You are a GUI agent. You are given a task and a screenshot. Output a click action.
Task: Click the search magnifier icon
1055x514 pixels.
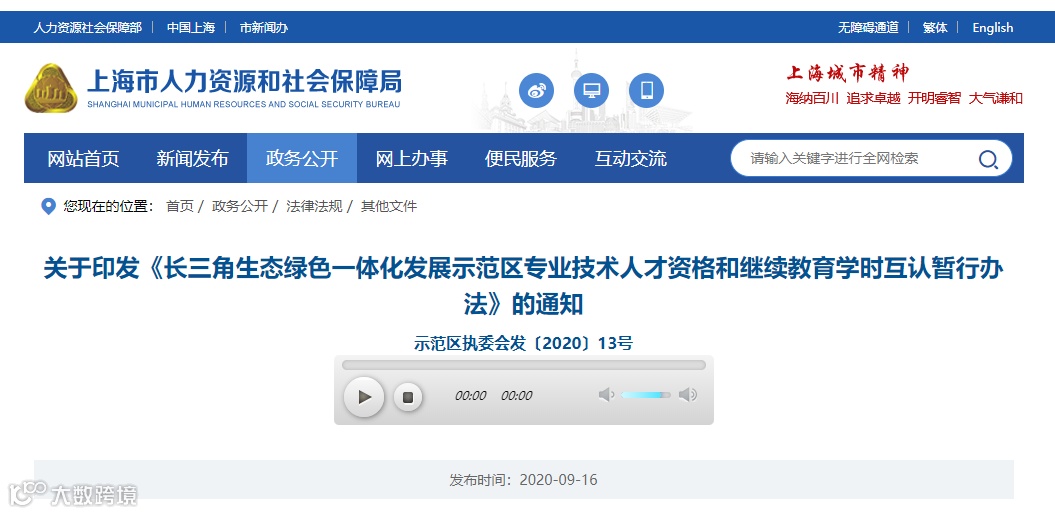[x=988, y=159]
